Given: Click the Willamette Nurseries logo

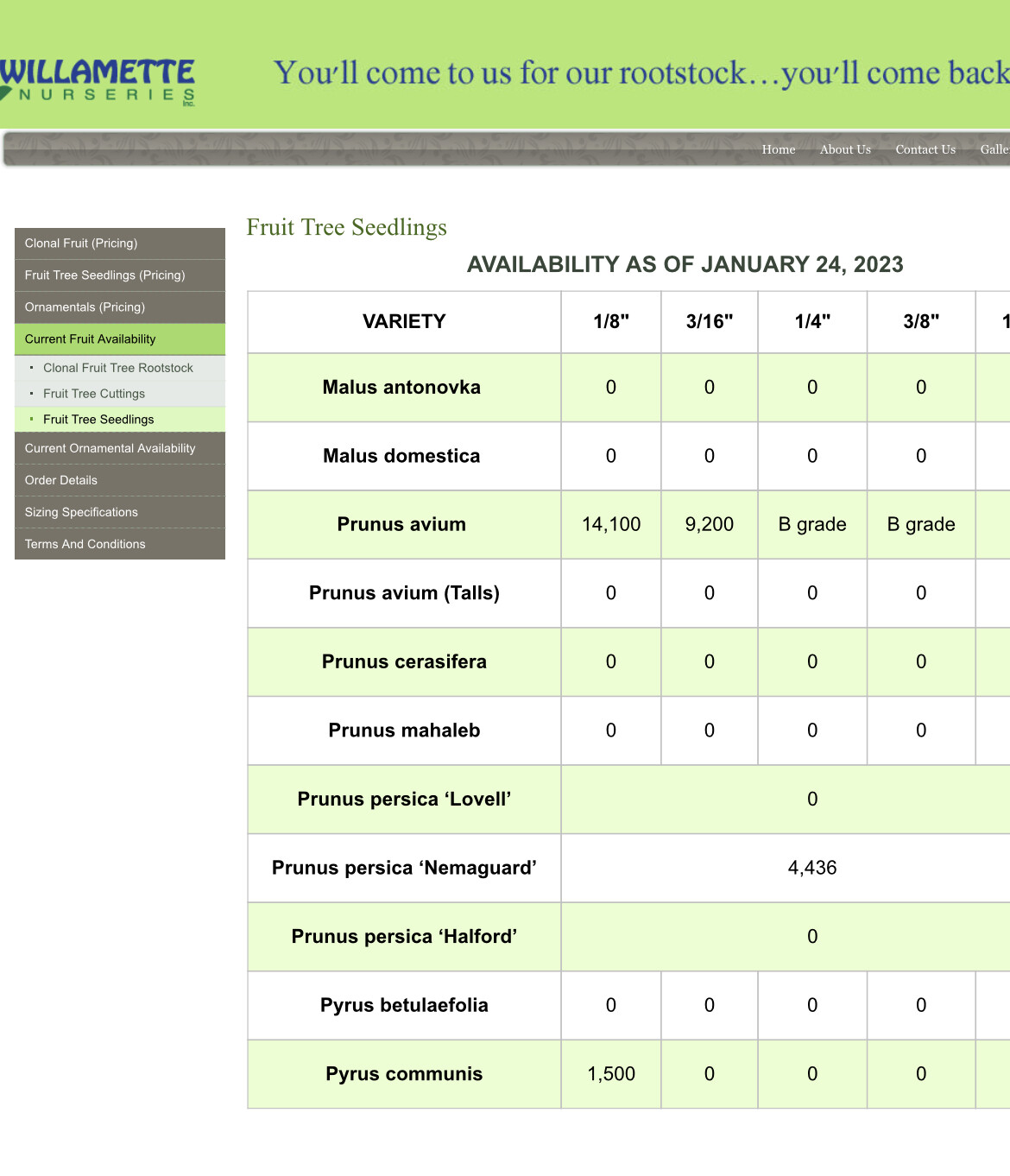Looking at the screenshot, I should pyautogui.click(x=97, y=82).
